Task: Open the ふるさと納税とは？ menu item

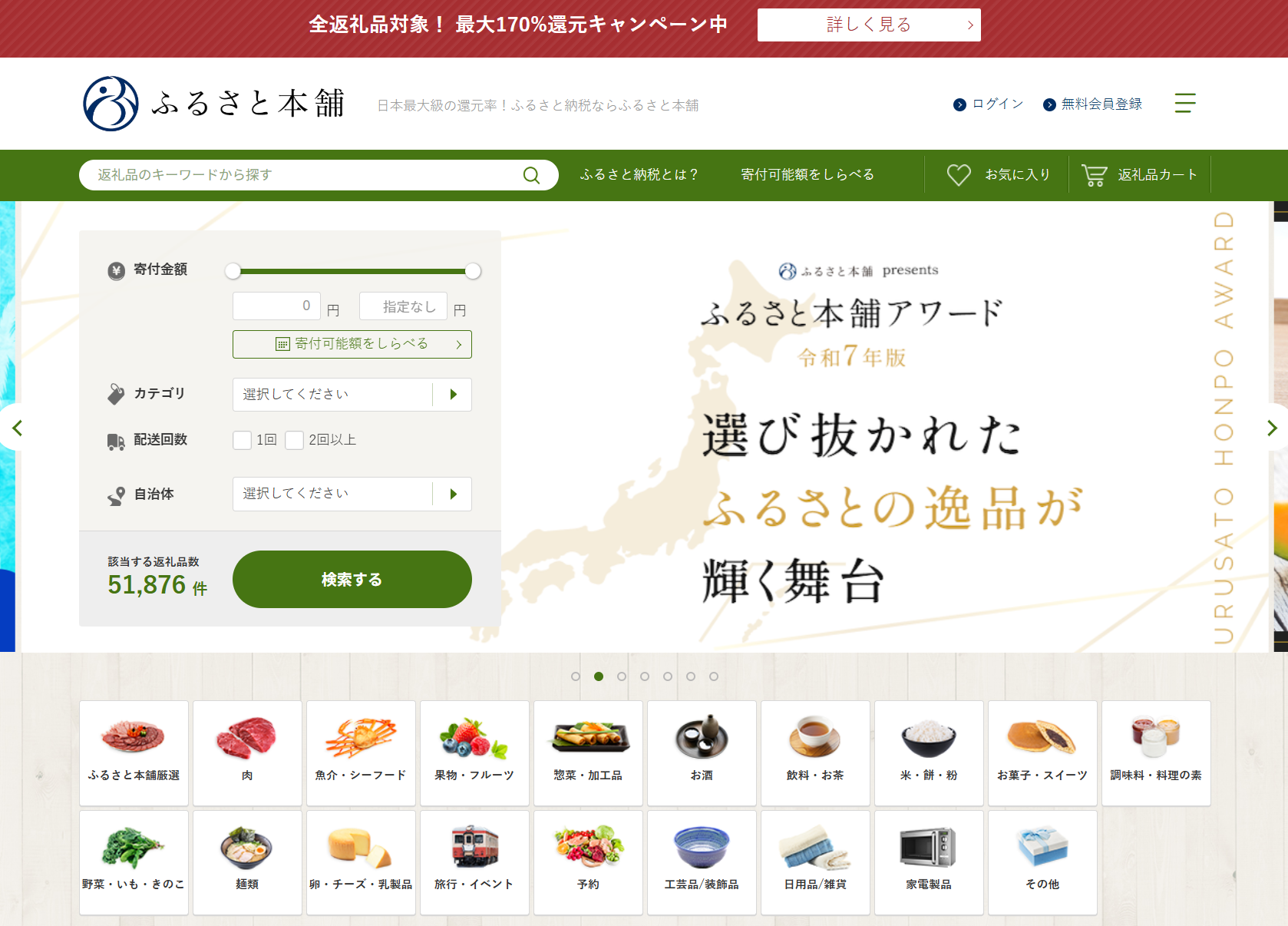Action: click(639, 174)
